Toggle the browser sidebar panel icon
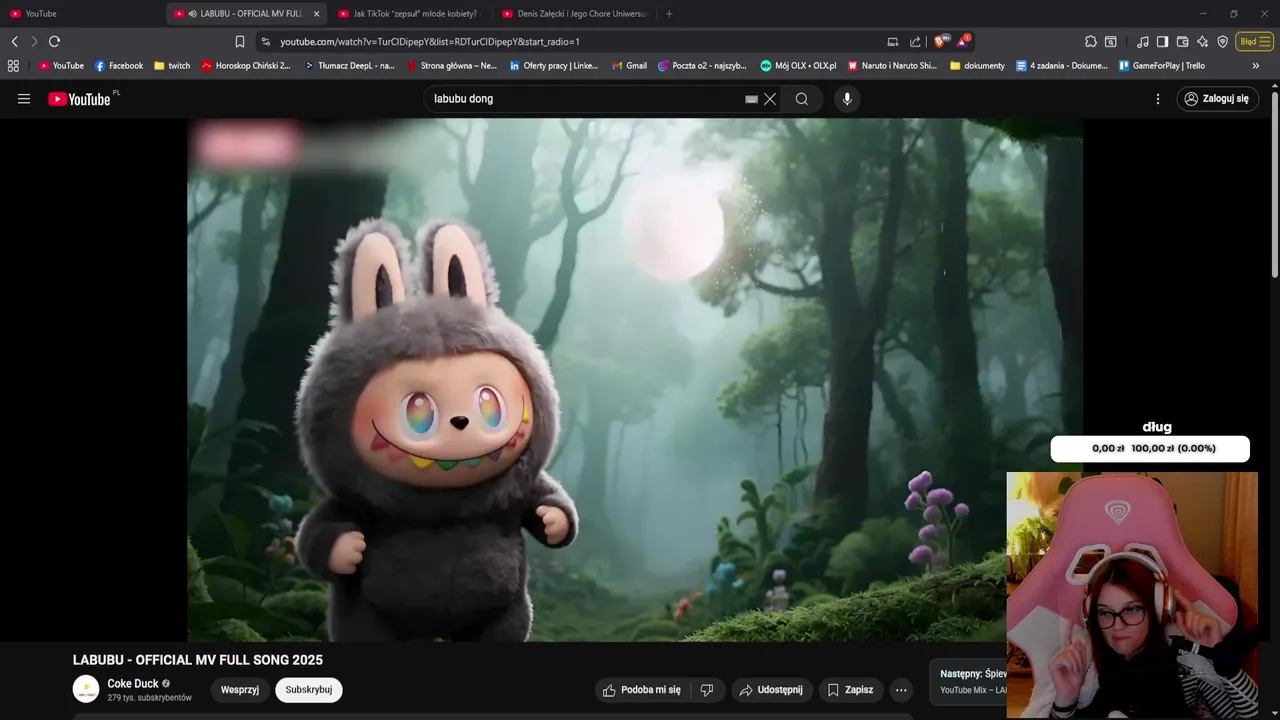 click(x=1162, y=41)
